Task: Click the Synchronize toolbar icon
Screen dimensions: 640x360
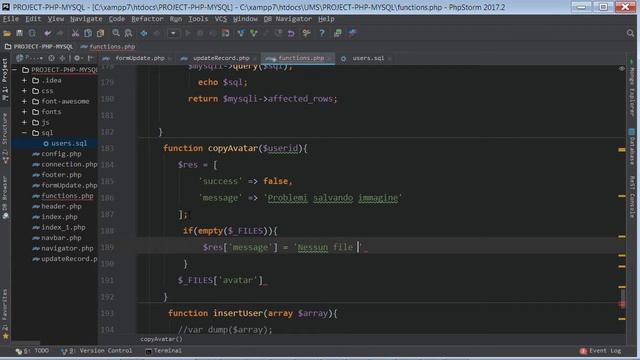Action: (32, 33)
